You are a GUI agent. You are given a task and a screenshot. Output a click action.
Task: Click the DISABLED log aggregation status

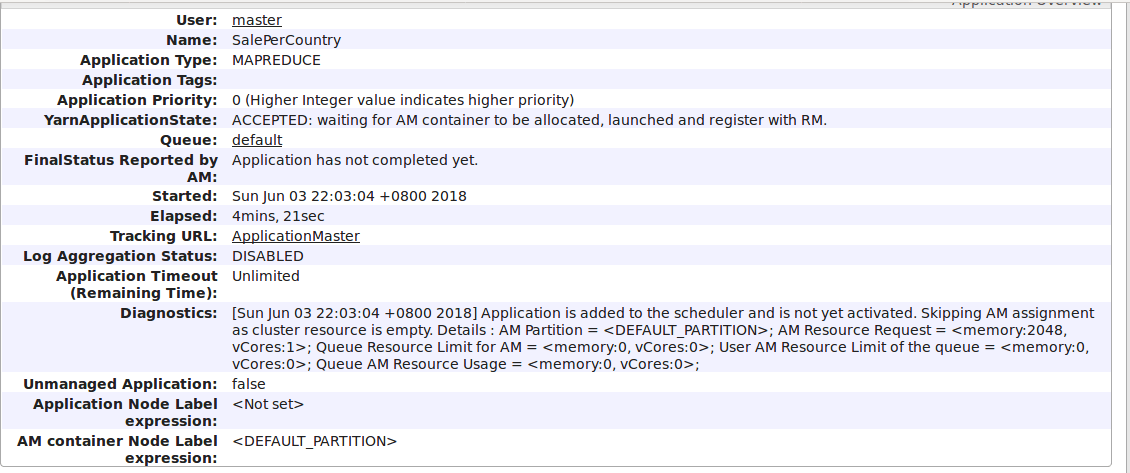[x=267, y=256]
